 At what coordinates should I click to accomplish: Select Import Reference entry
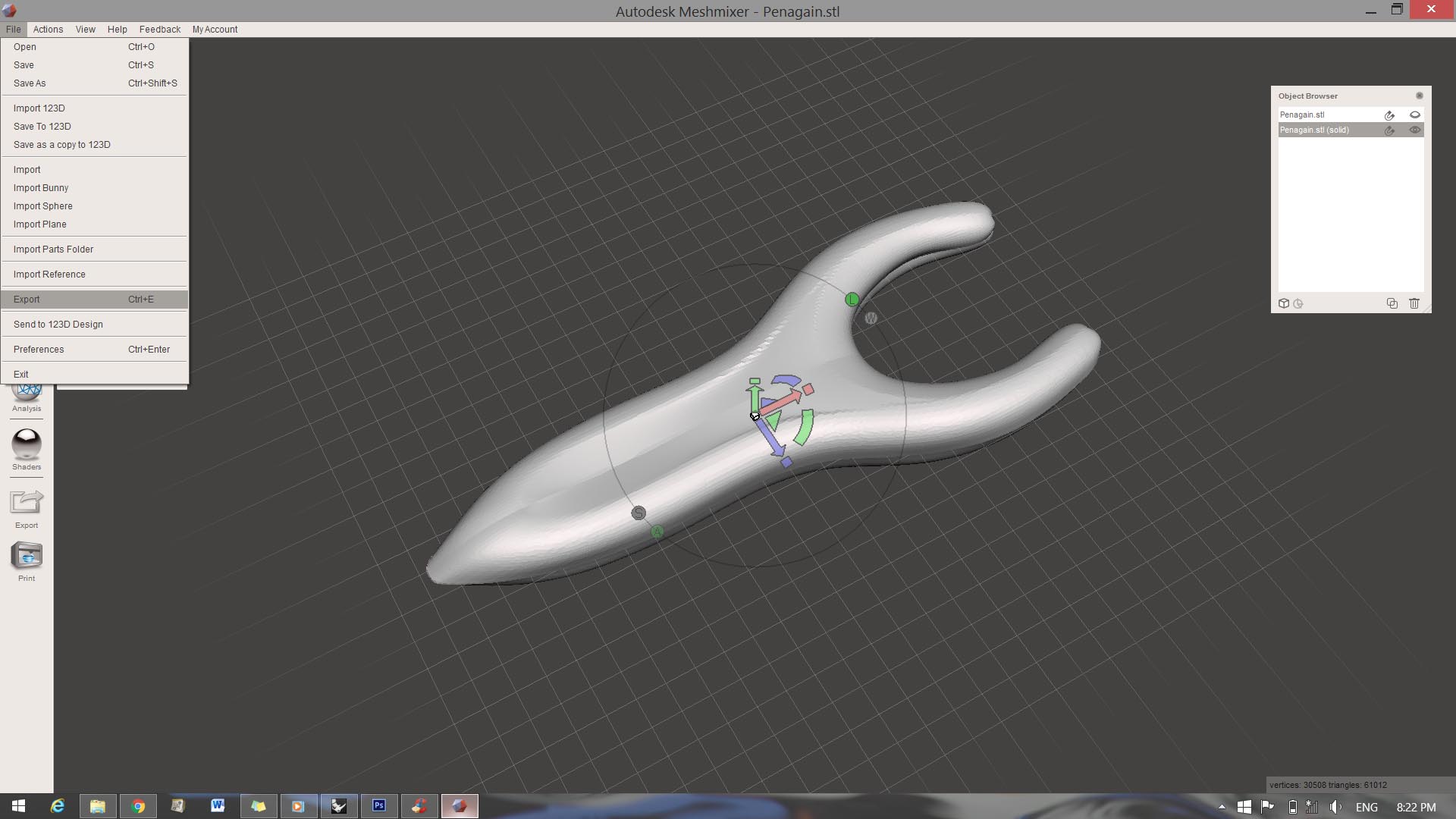pos(94,275)
